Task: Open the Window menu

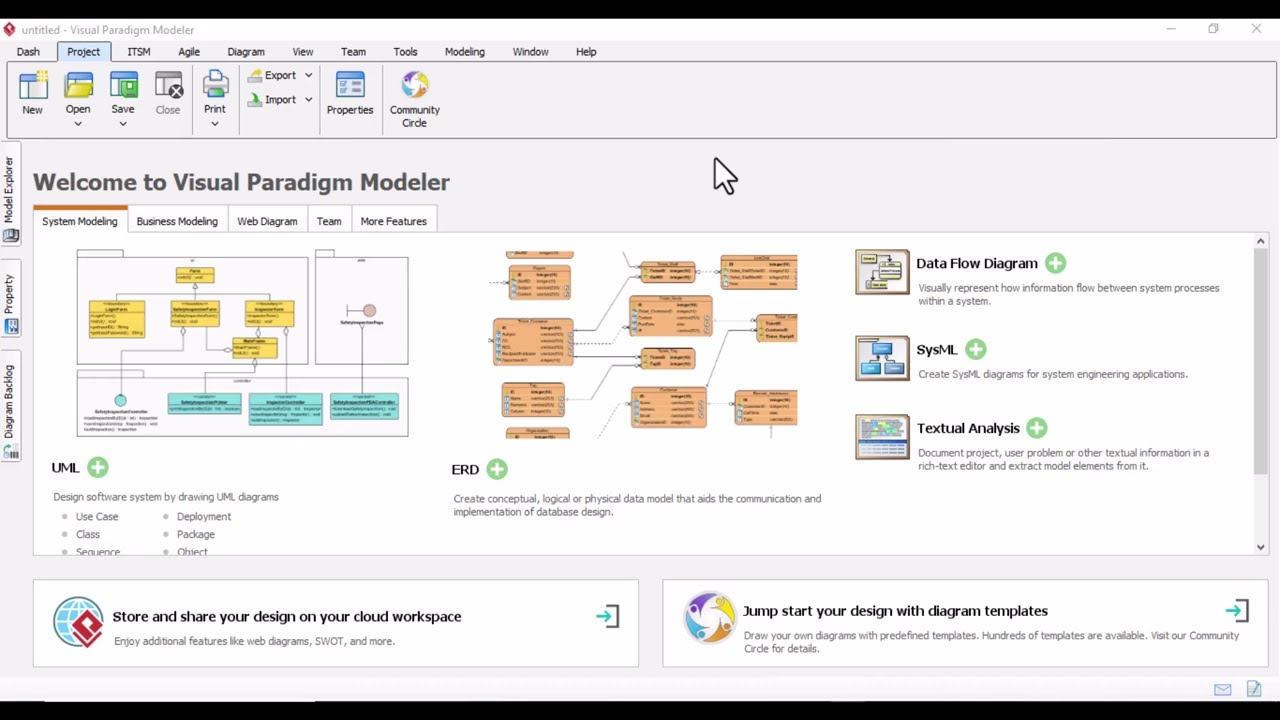Action: 530,52
